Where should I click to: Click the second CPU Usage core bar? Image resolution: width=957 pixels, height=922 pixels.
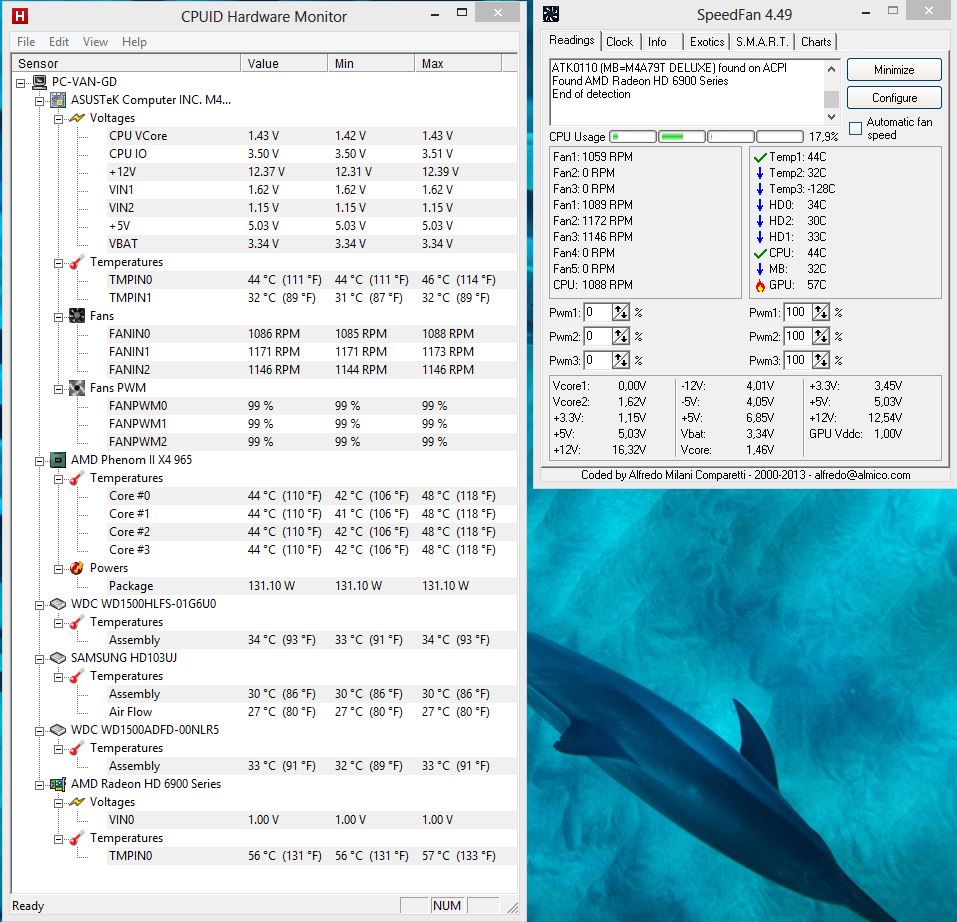click(x=682, y=137)
